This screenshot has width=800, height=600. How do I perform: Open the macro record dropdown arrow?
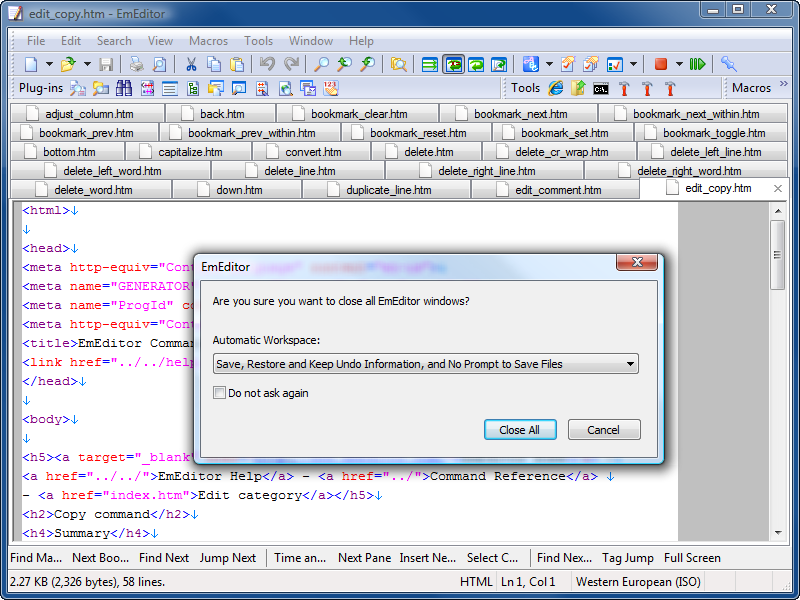pyautogui.click(x=679, y=64)
